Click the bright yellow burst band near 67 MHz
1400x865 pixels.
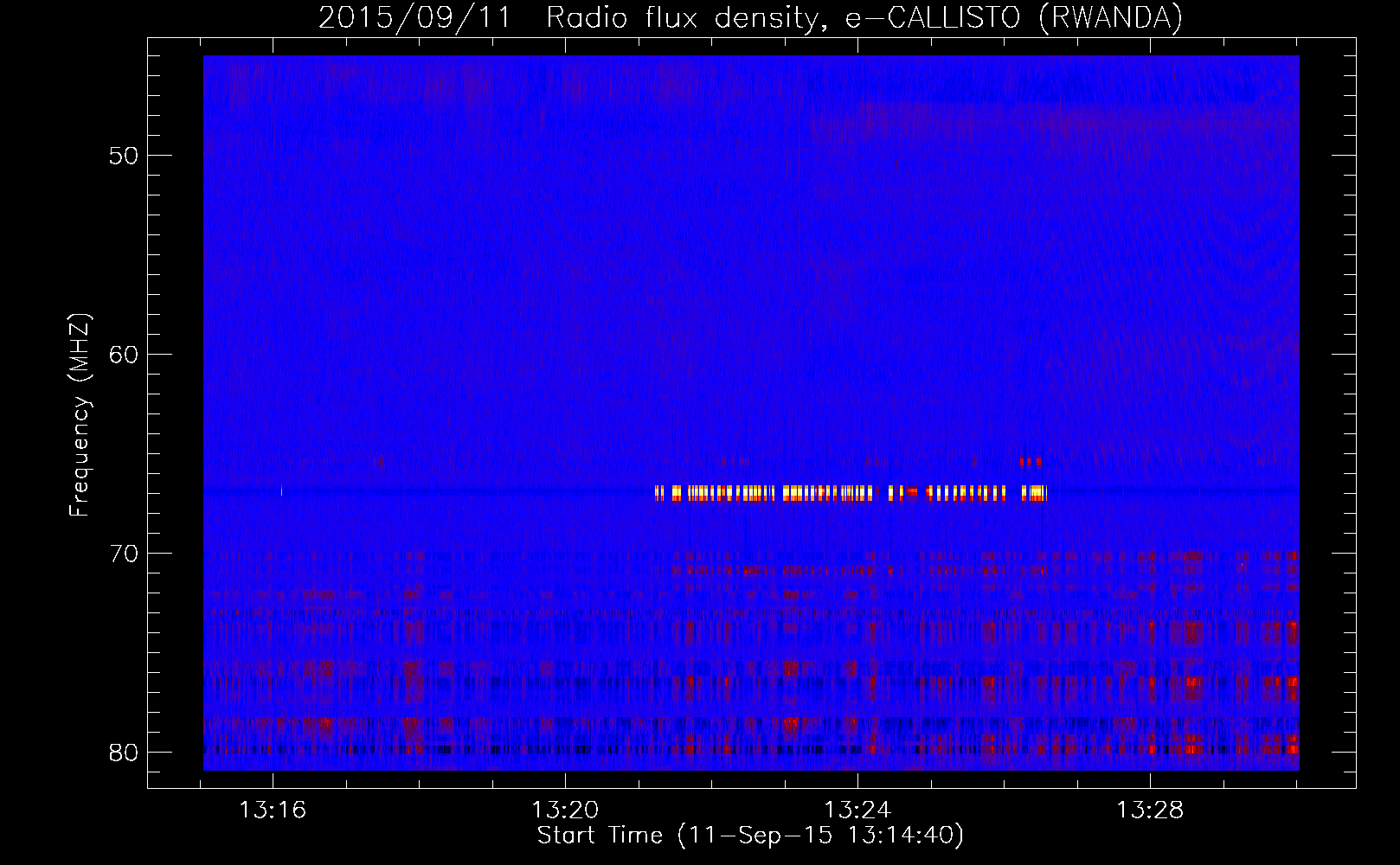tap(851, 493)
